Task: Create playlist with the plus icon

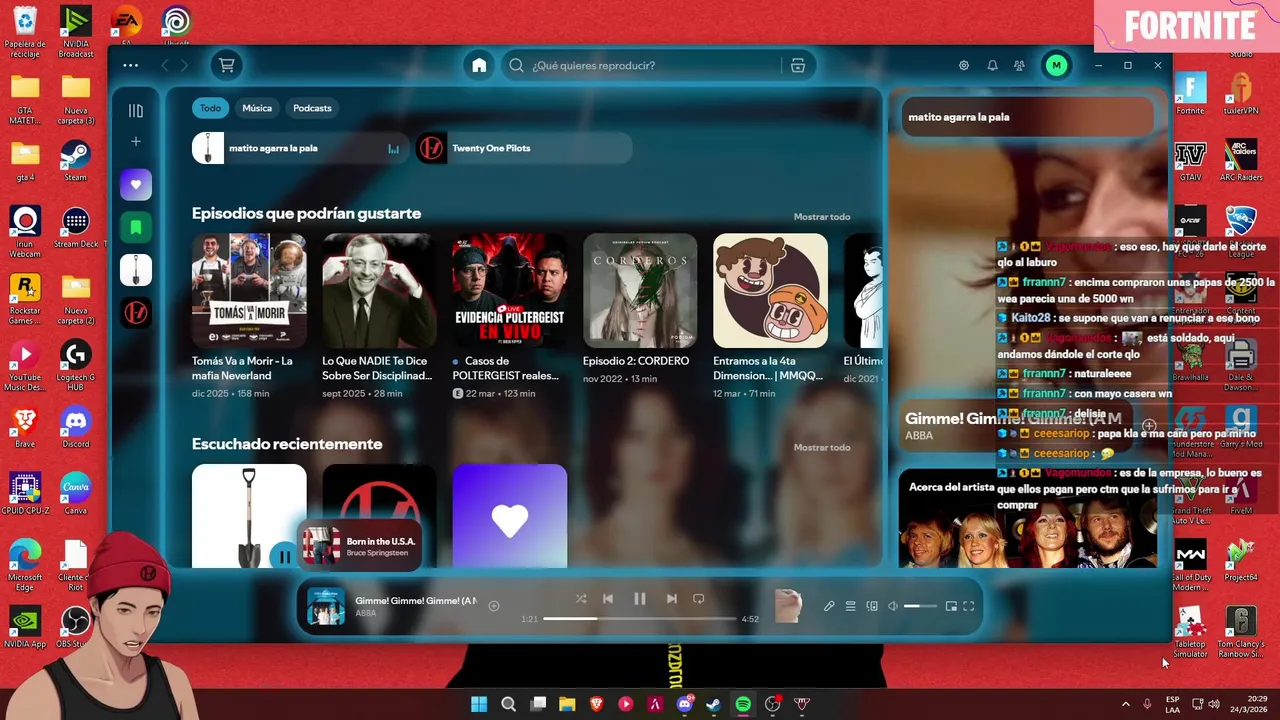Action: tap(136, 141)
